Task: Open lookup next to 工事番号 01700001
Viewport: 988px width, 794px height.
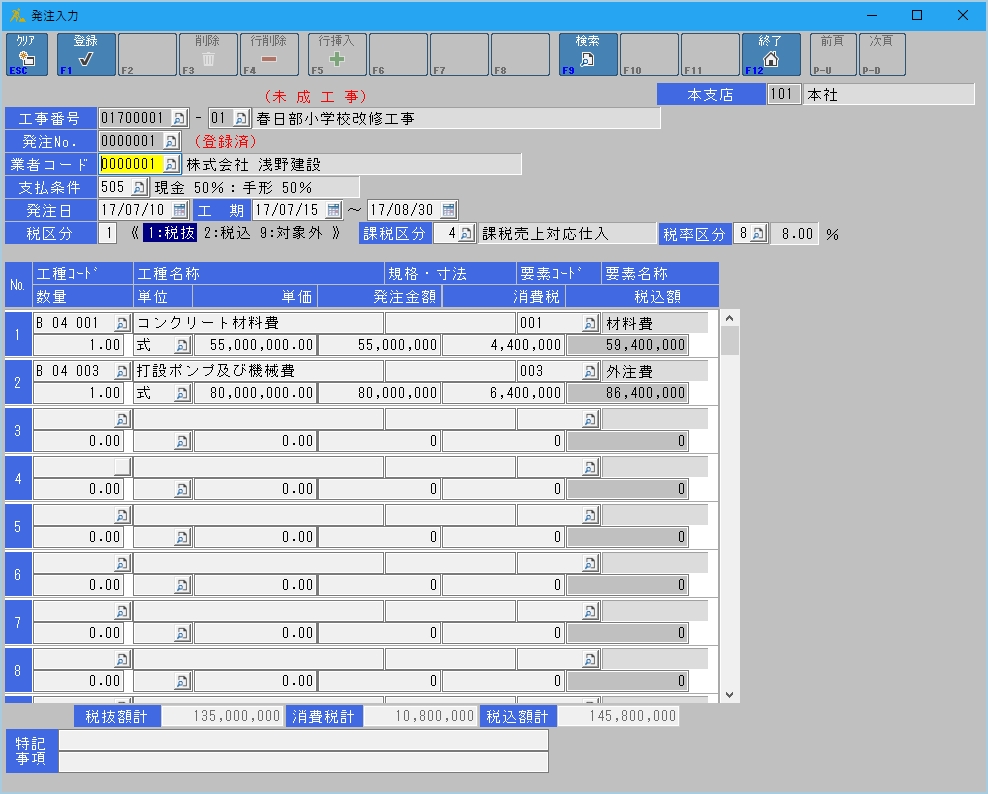Action: pyautogui.click(x=180, y=119)
